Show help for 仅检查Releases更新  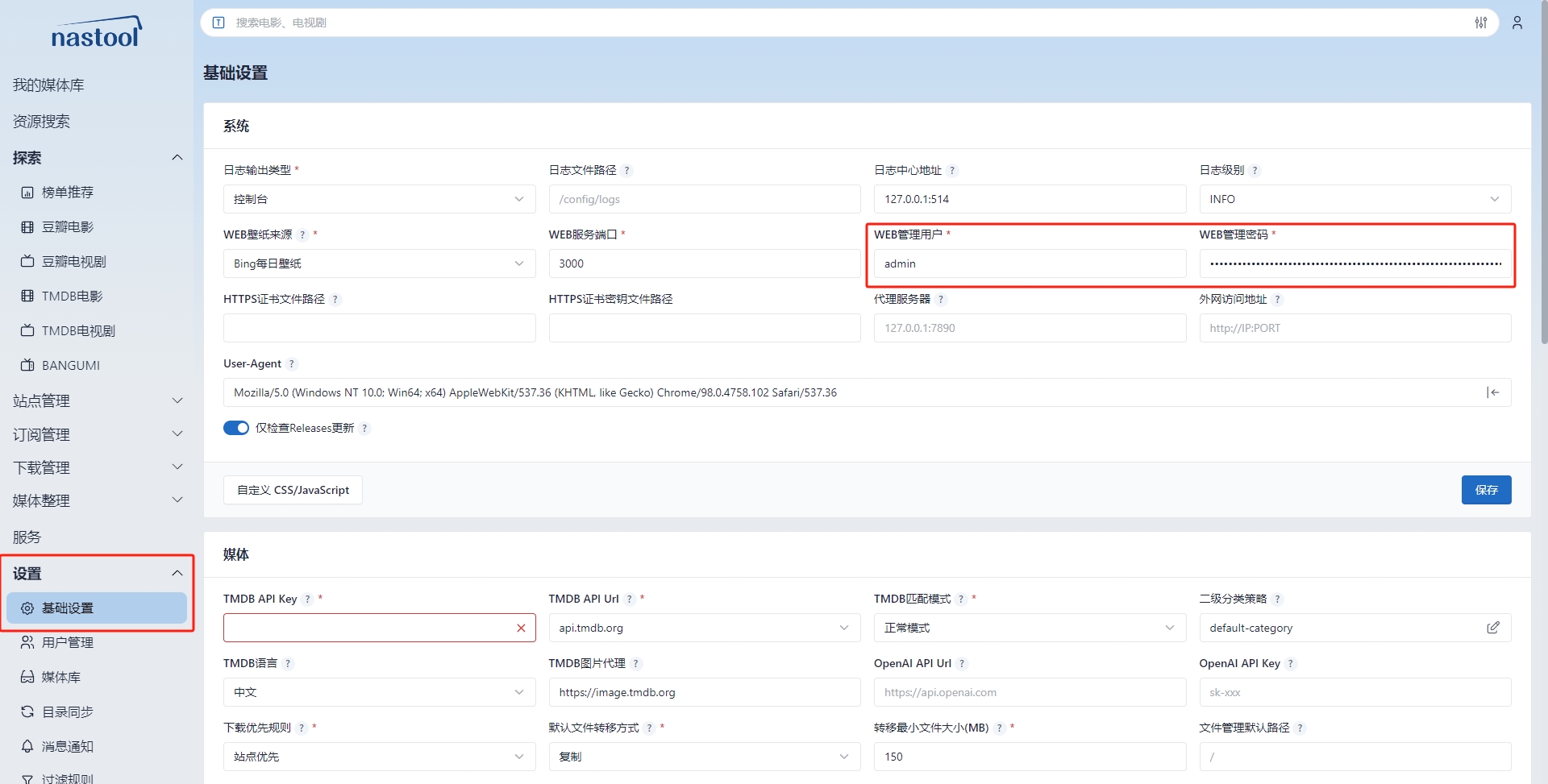pyautogui.click(x=364, y=429)
